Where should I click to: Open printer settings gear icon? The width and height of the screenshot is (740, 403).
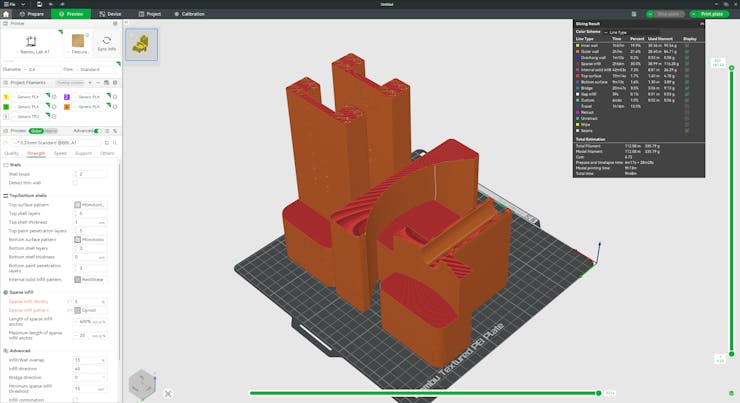click(115, 23)
